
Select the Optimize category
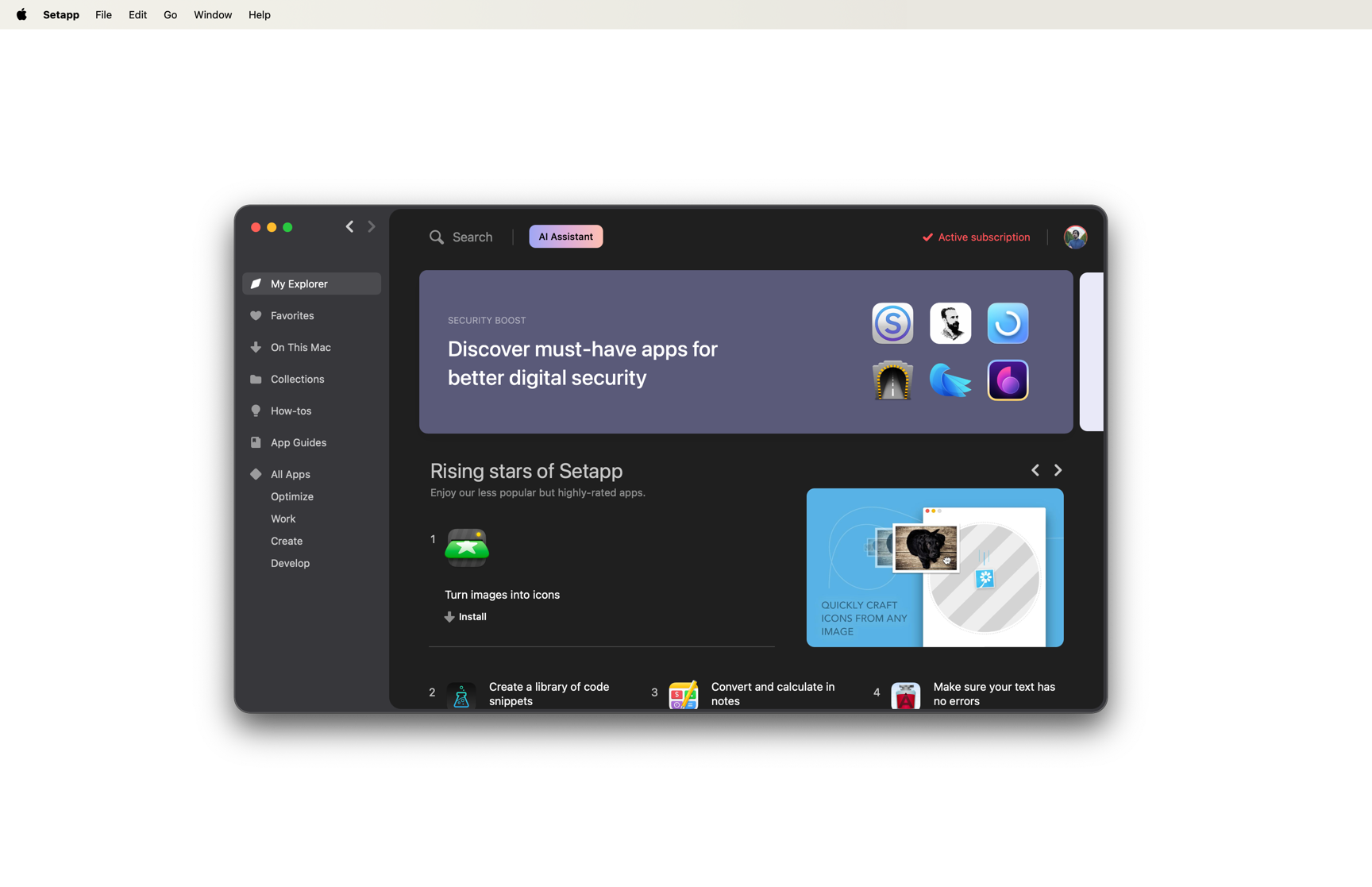[x=292, y=496]
